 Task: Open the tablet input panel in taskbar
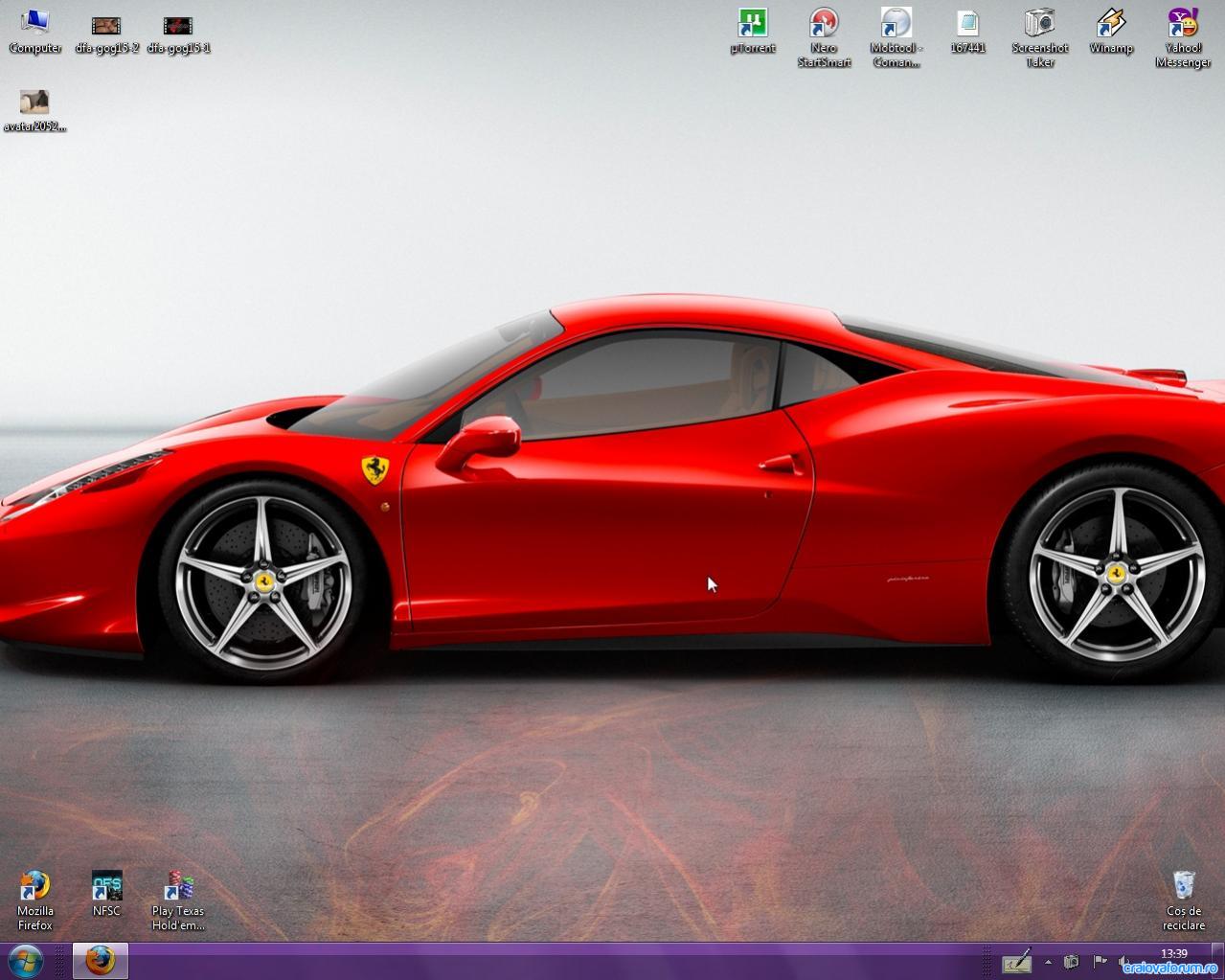coord(1016,961)
